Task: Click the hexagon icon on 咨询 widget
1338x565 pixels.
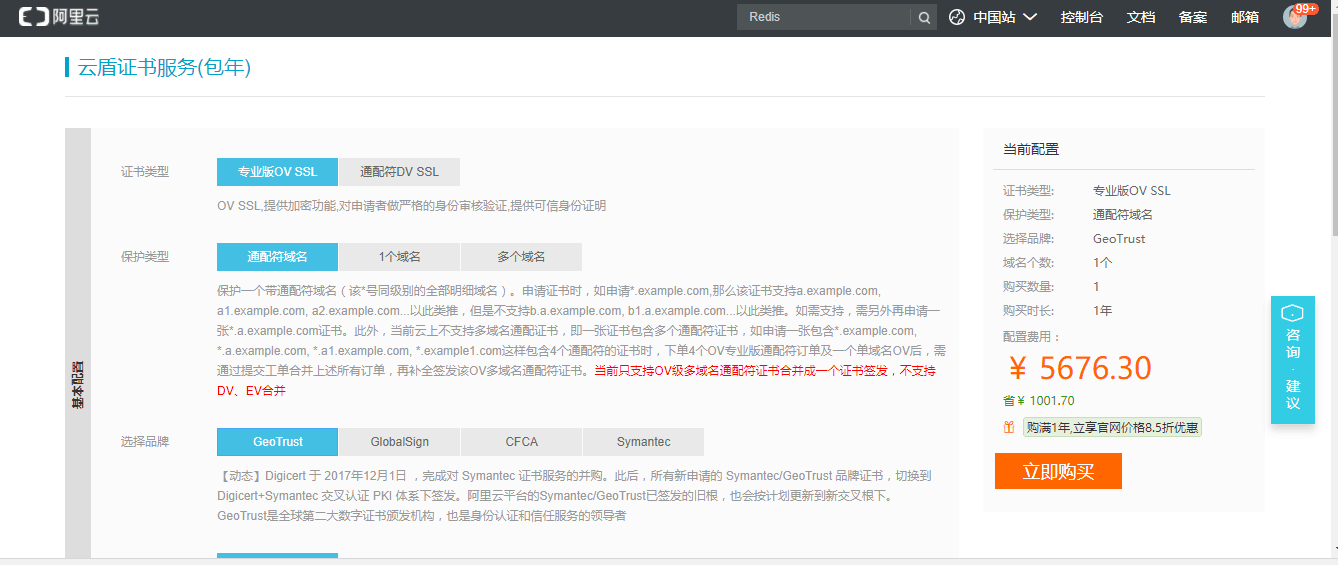Action: [1292, 313]
